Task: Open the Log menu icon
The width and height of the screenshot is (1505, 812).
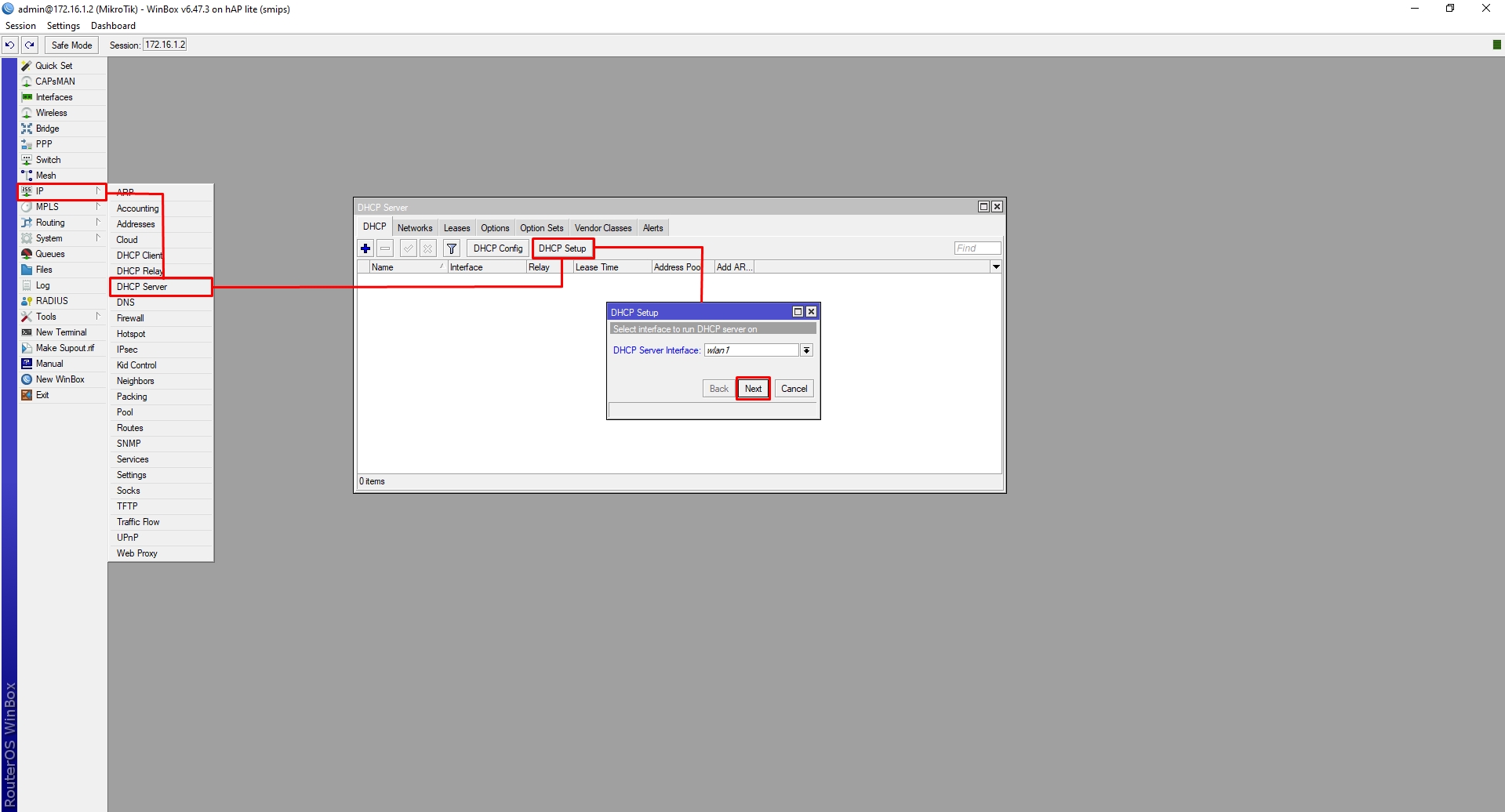Action: tap(27, 285)
